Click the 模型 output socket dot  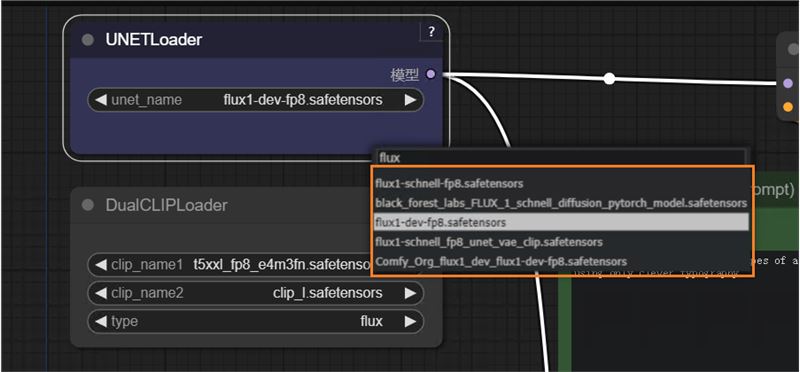(431, 75)
